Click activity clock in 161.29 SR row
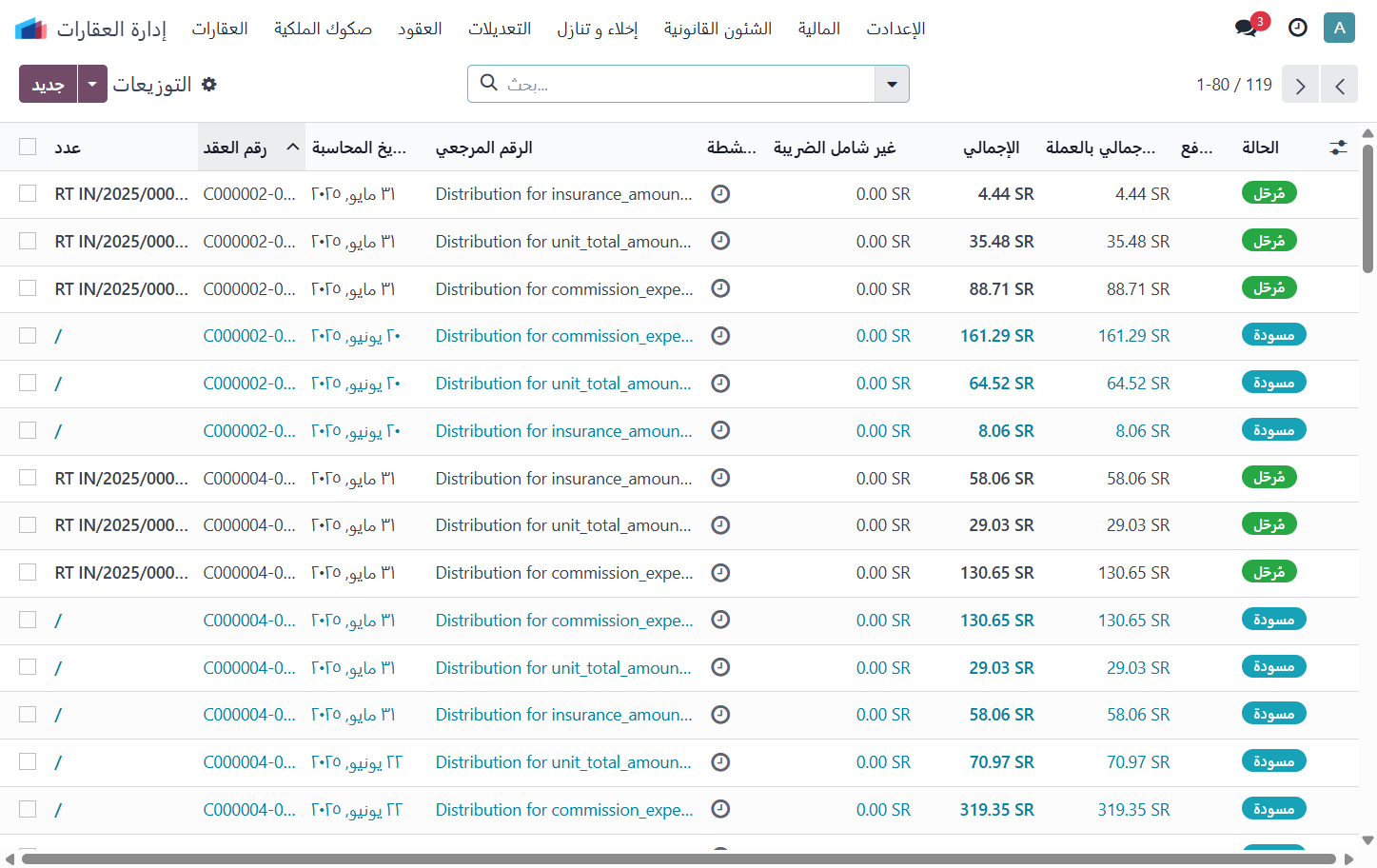Image resolution: width=1377 pixels, height=868 pixels. [720, 335]
